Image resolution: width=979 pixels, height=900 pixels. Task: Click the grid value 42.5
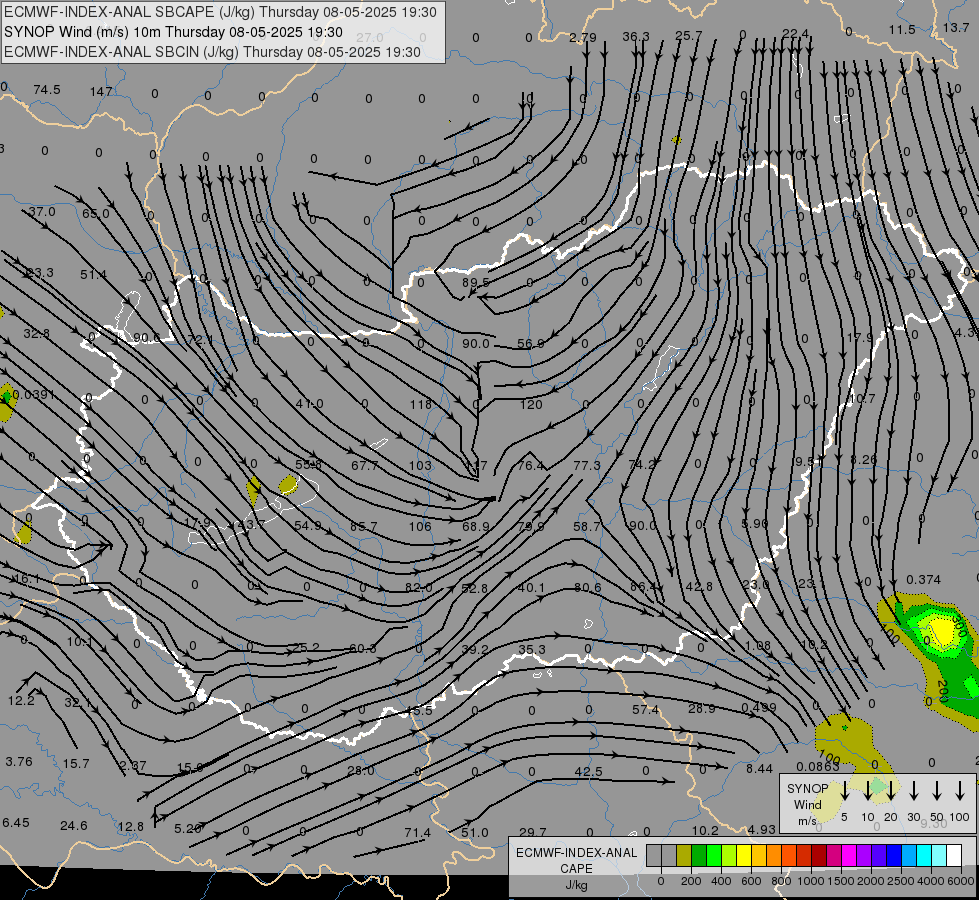tap(589, 771)
